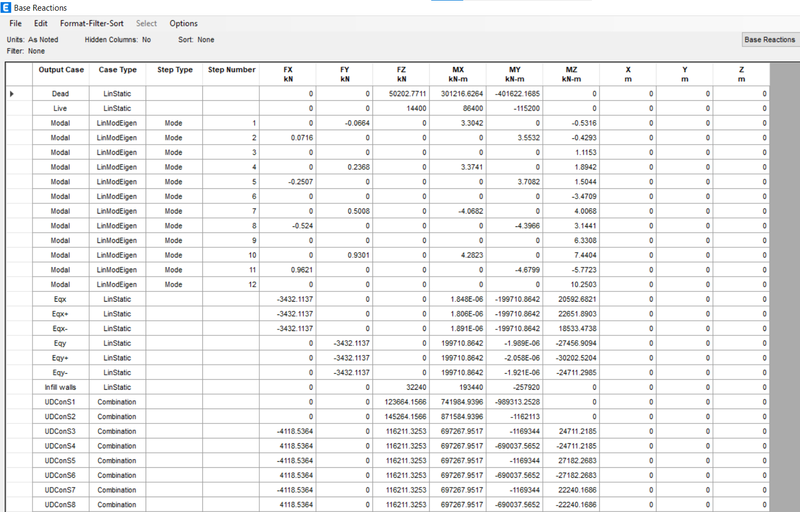
Task: Select the Eqx- output case cell
Action: click(61, 329)
